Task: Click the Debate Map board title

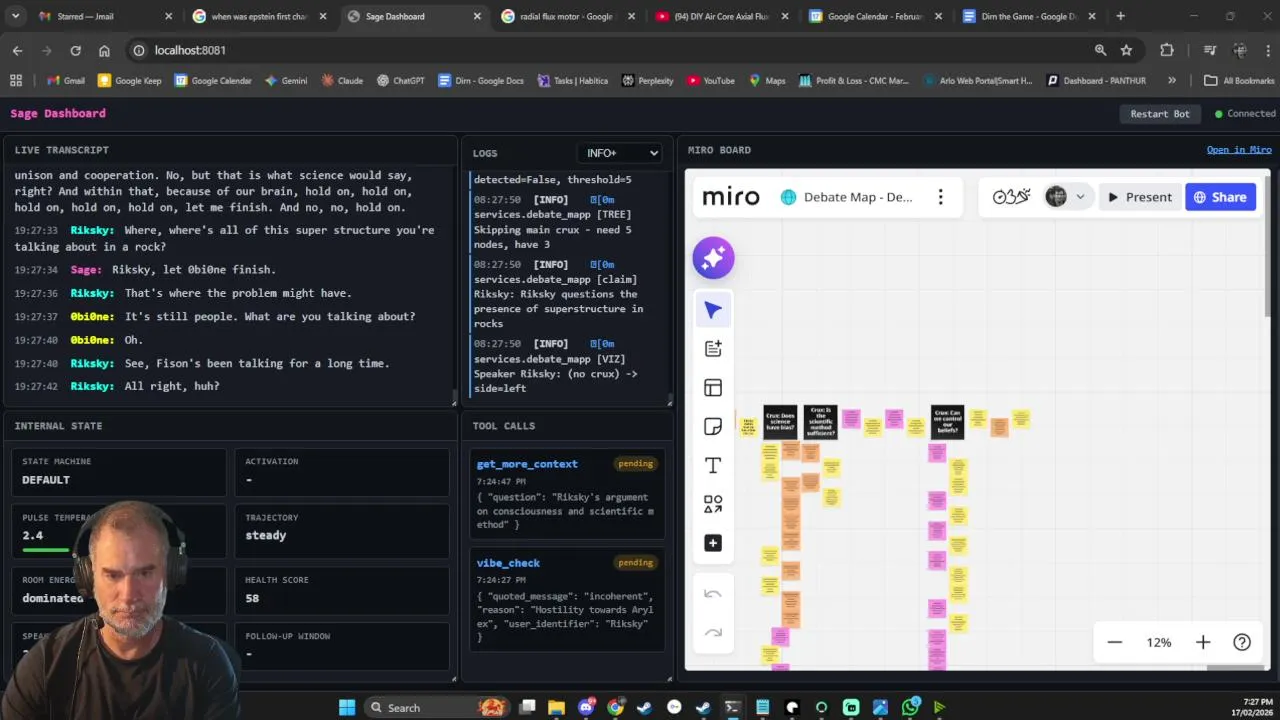Action: click(x=858, y=197)
